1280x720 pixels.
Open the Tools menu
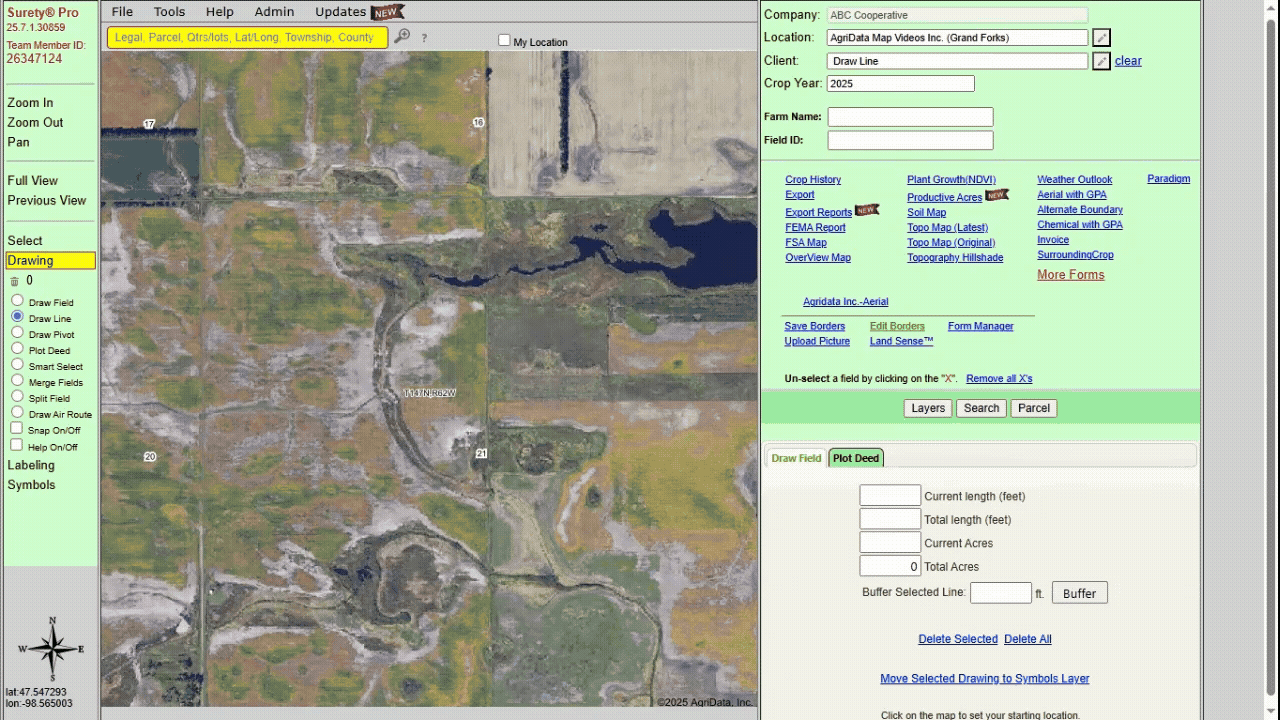click(x=169, y=12)
